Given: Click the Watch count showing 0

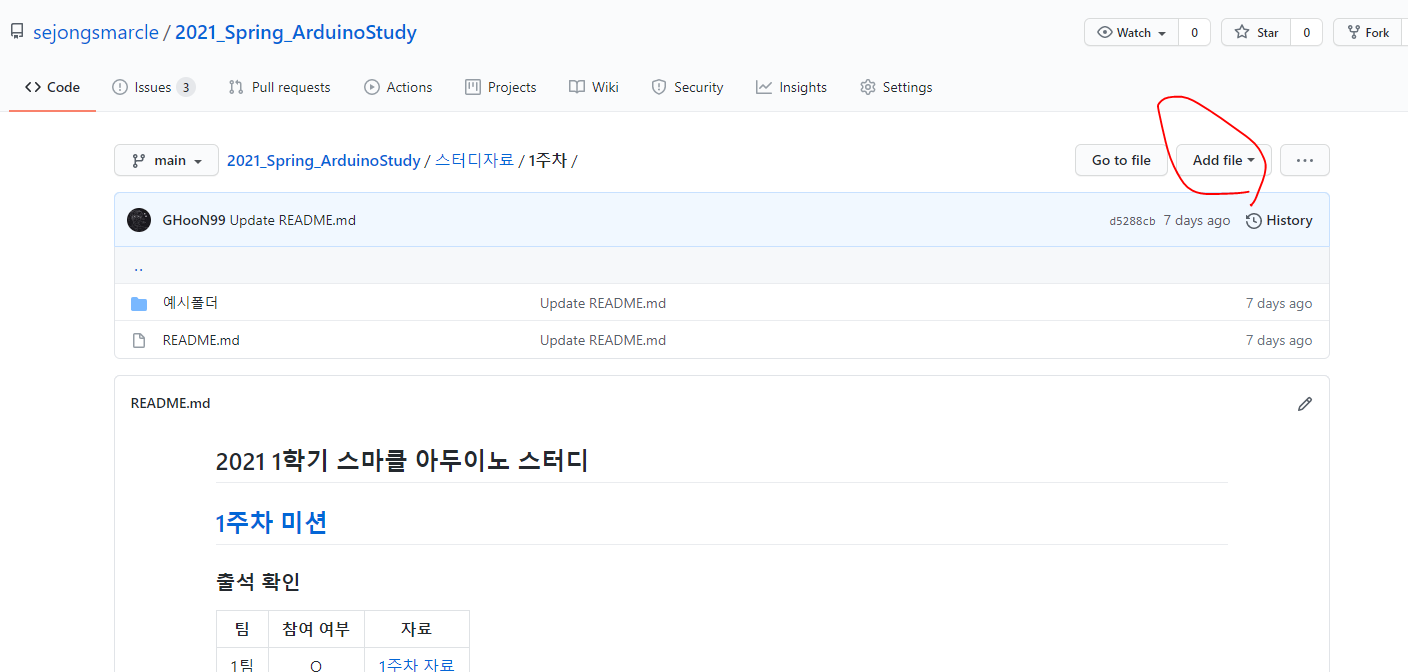Looking at the screenshot, I should coord(1194,32).
